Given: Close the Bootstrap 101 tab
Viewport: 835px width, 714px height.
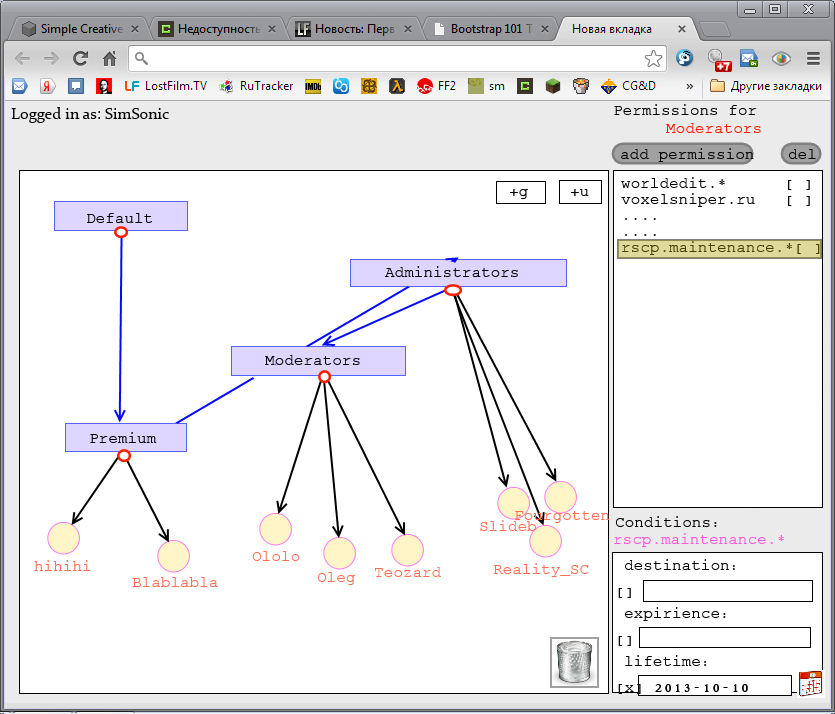Looking at the screenshot, I should [544, 29].
